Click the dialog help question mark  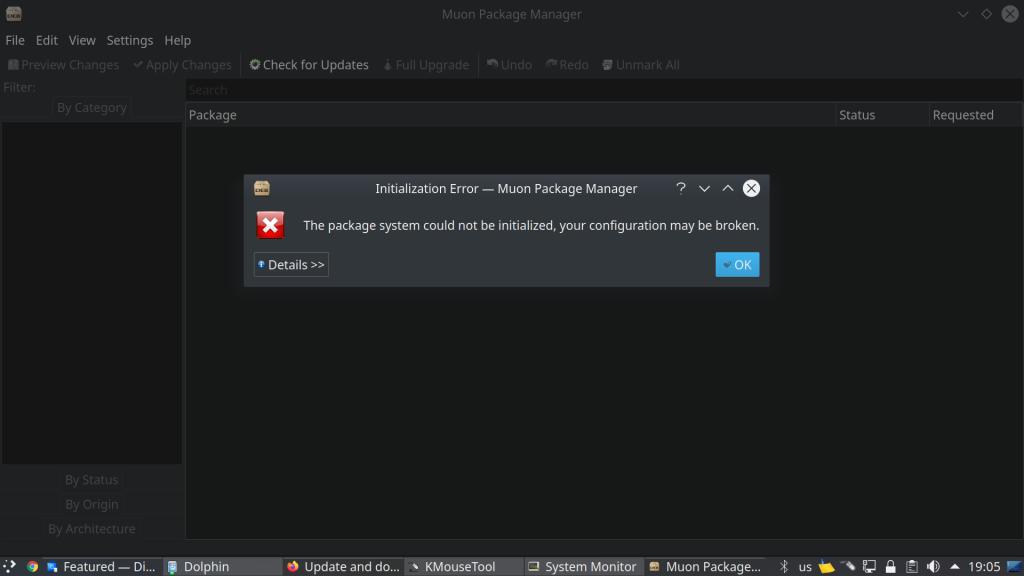(681, 188)
